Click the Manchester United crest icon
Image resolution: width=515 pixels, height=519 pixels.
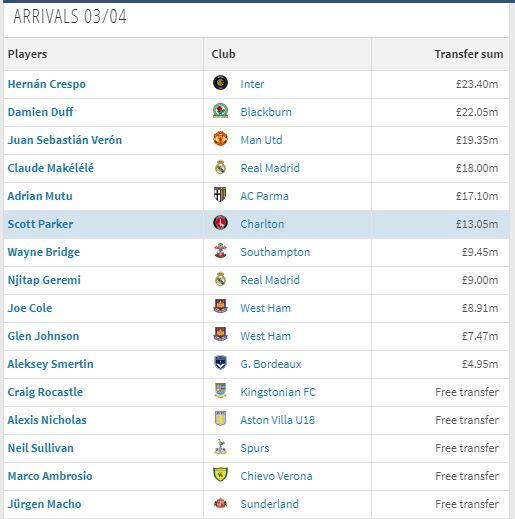(220, 139)
